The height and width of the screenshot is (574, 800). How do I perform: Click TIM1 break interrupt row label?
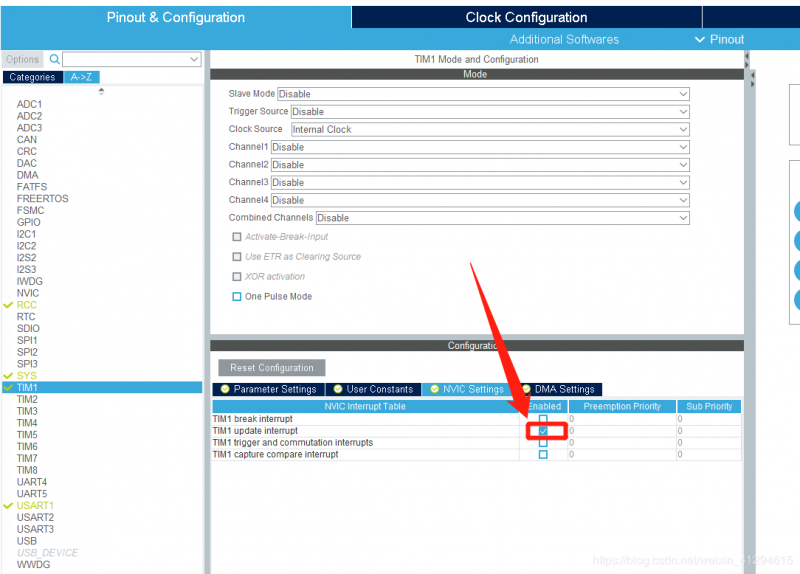tap(253, 419)
